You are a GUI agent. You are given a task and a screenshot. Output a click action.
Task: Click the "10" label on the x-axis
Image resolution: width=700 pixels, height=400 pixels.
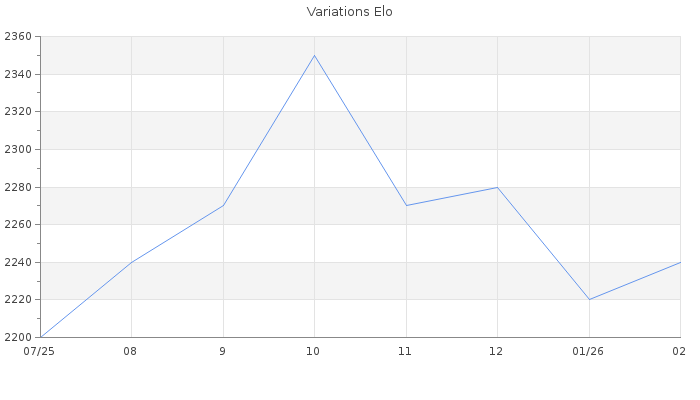[x=314, y=351]
